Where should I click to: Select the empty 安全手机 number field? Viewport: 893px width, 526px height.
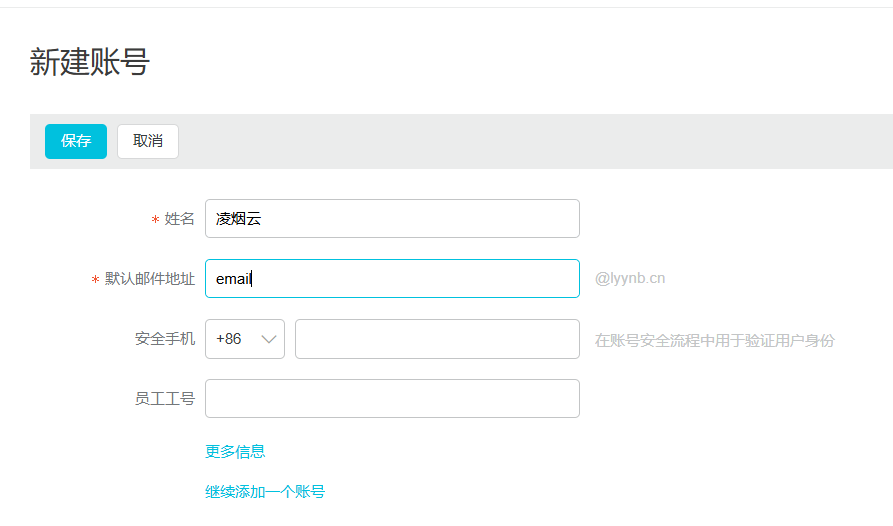437,339
